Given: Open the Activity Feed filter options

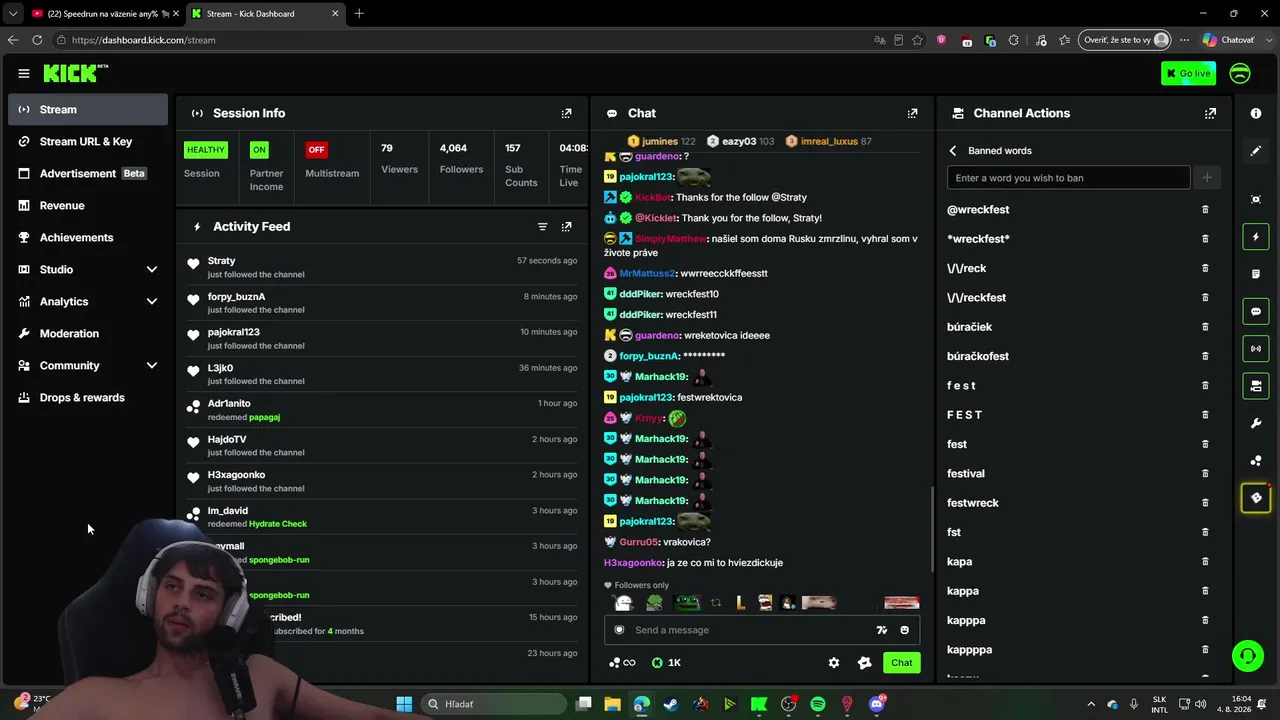Looking at the screenshot, I should coord(543,227).
